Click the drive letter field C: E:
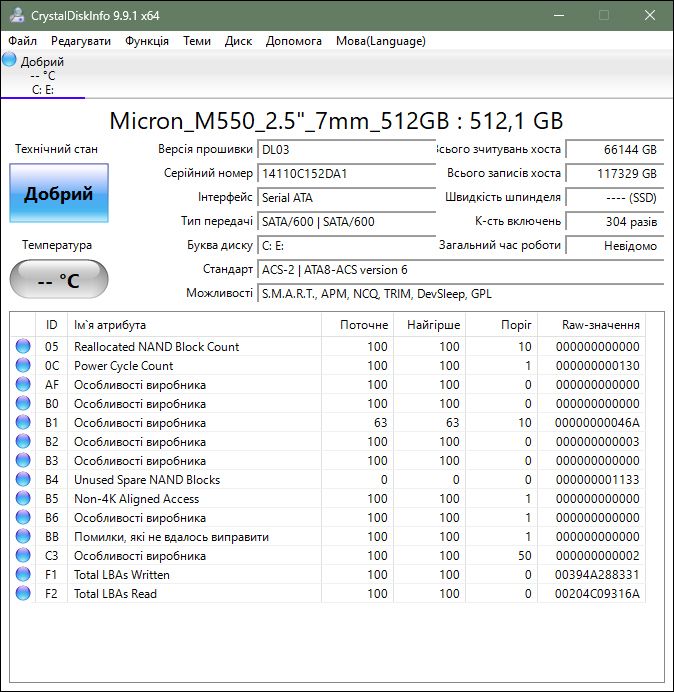 point(346,245)
